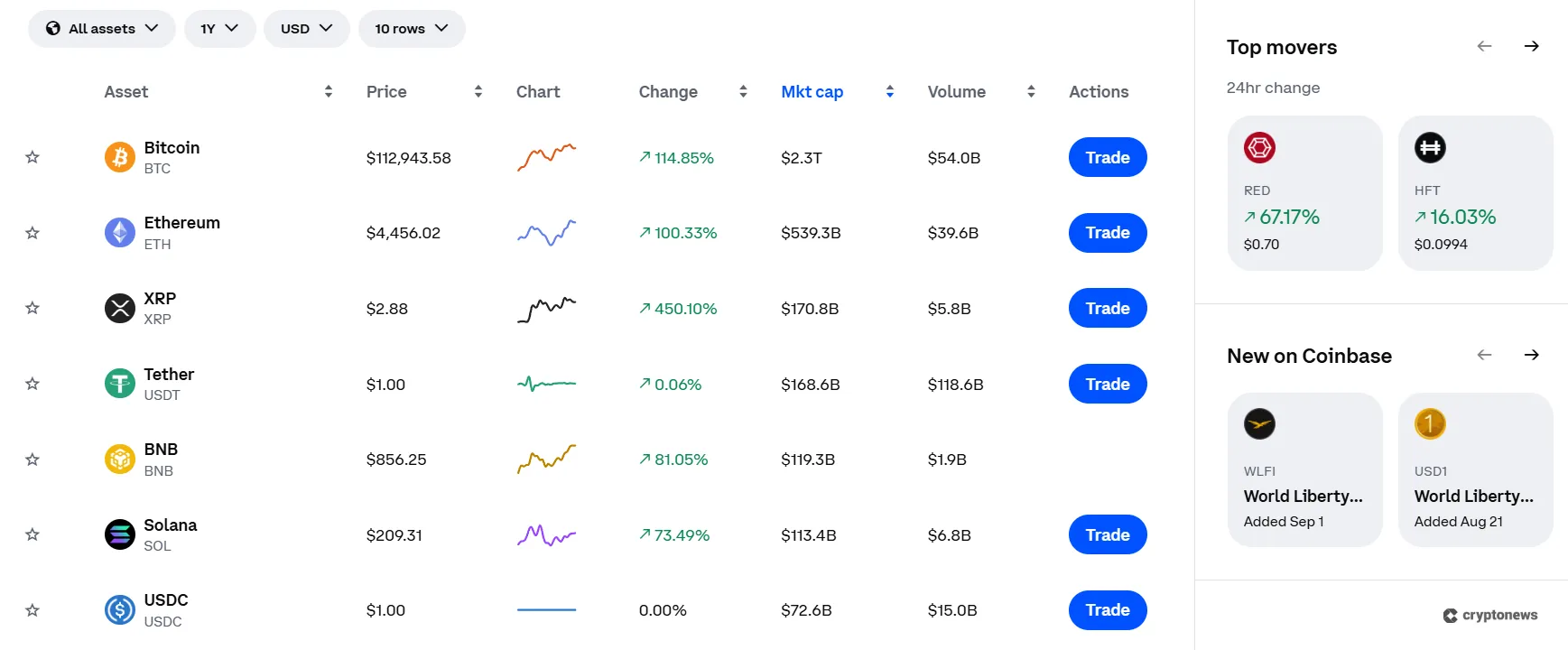This screenshot has width=1568, height=650.
Task: Click Trade button for Solana
Action: click(x=1108, y=534)
